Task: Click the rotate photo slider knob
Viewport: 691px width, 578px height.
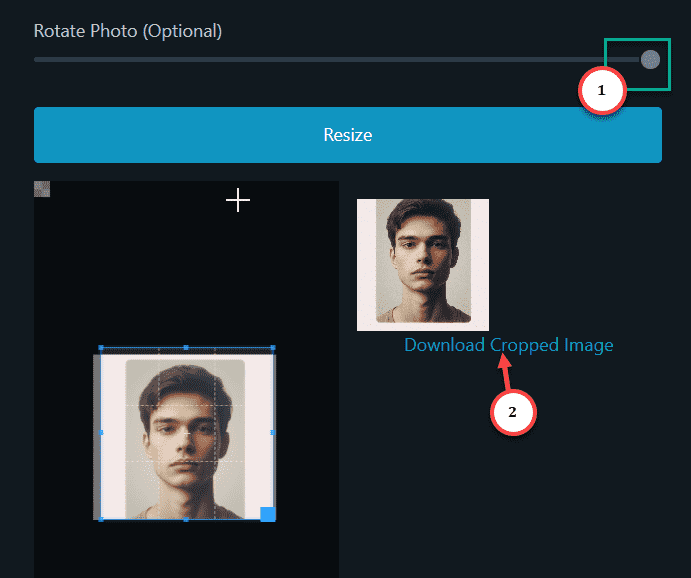Action: [x=650, y=59]
